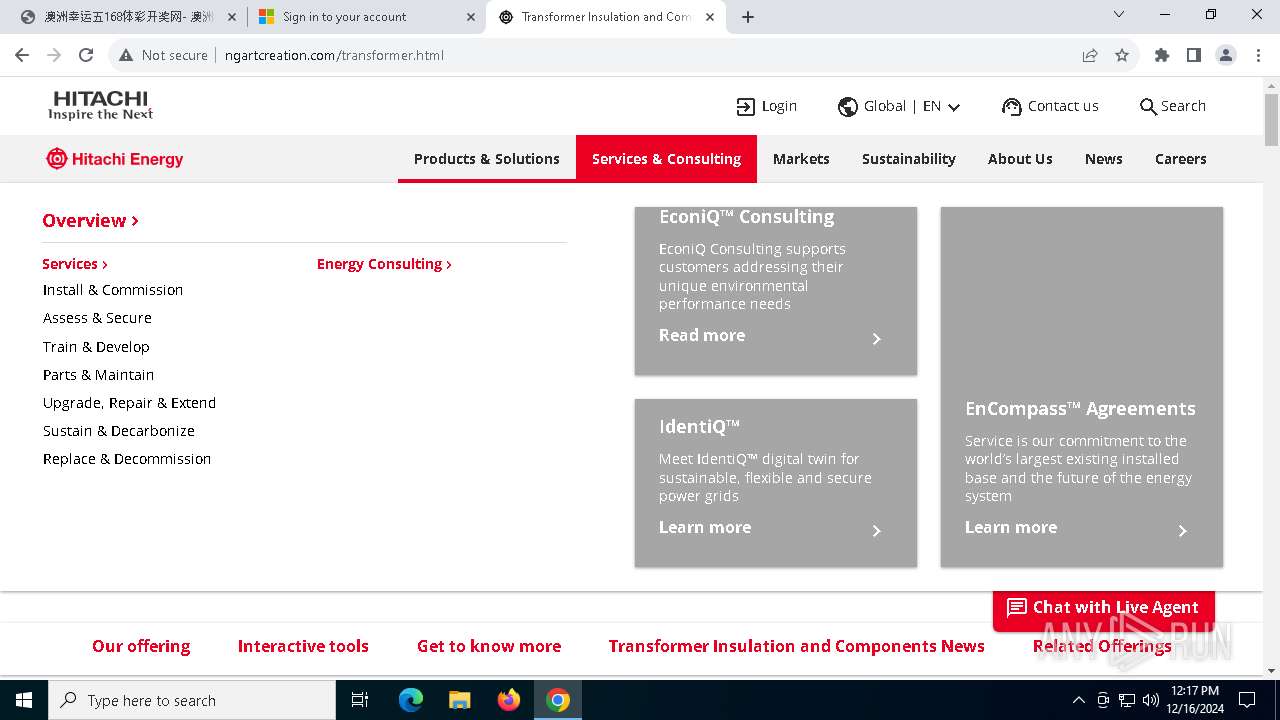
Task: Click the arrow on EnCompass Agreements card
Action: click(1182, 531)
